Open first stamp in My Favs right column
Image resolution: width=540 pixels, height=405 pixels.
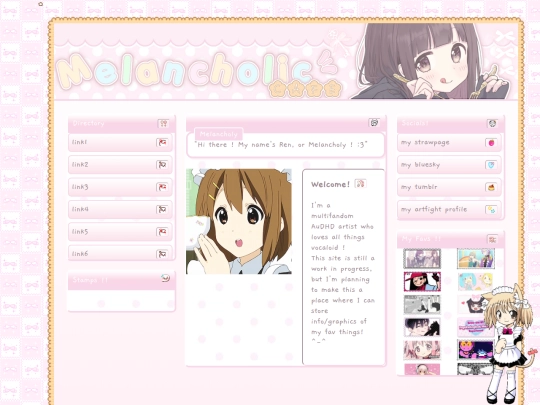pos(476,259)
